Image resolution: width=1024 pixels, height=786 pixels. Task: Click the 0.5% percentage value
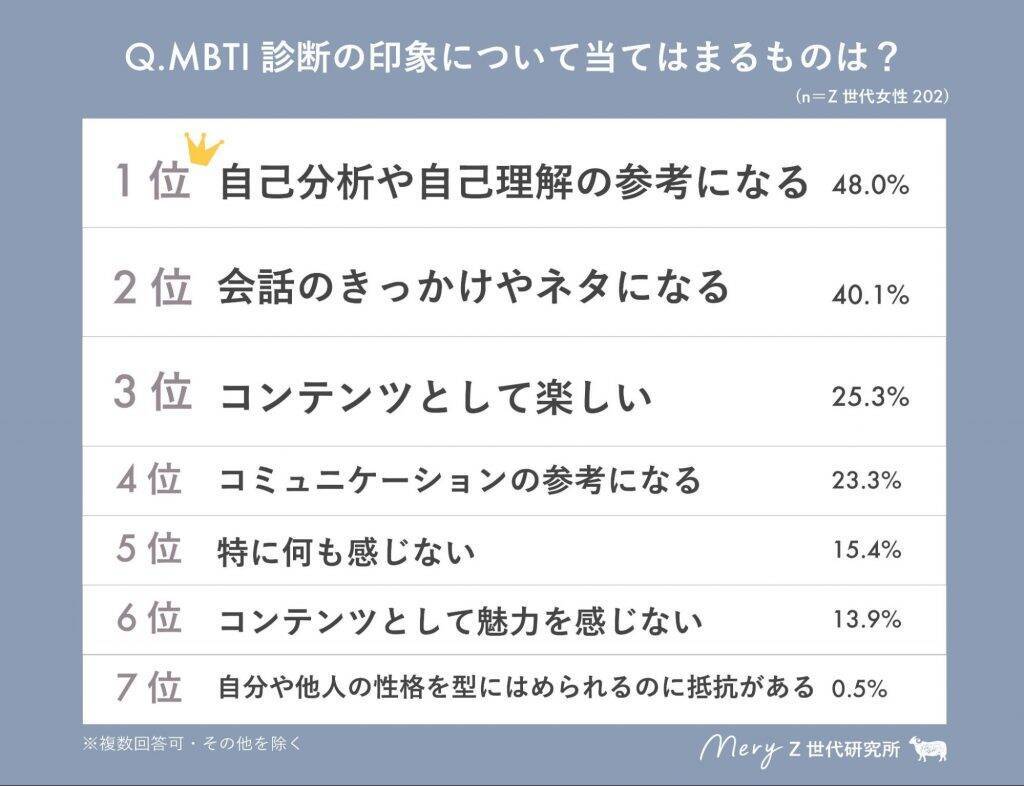tap(860, 688)
